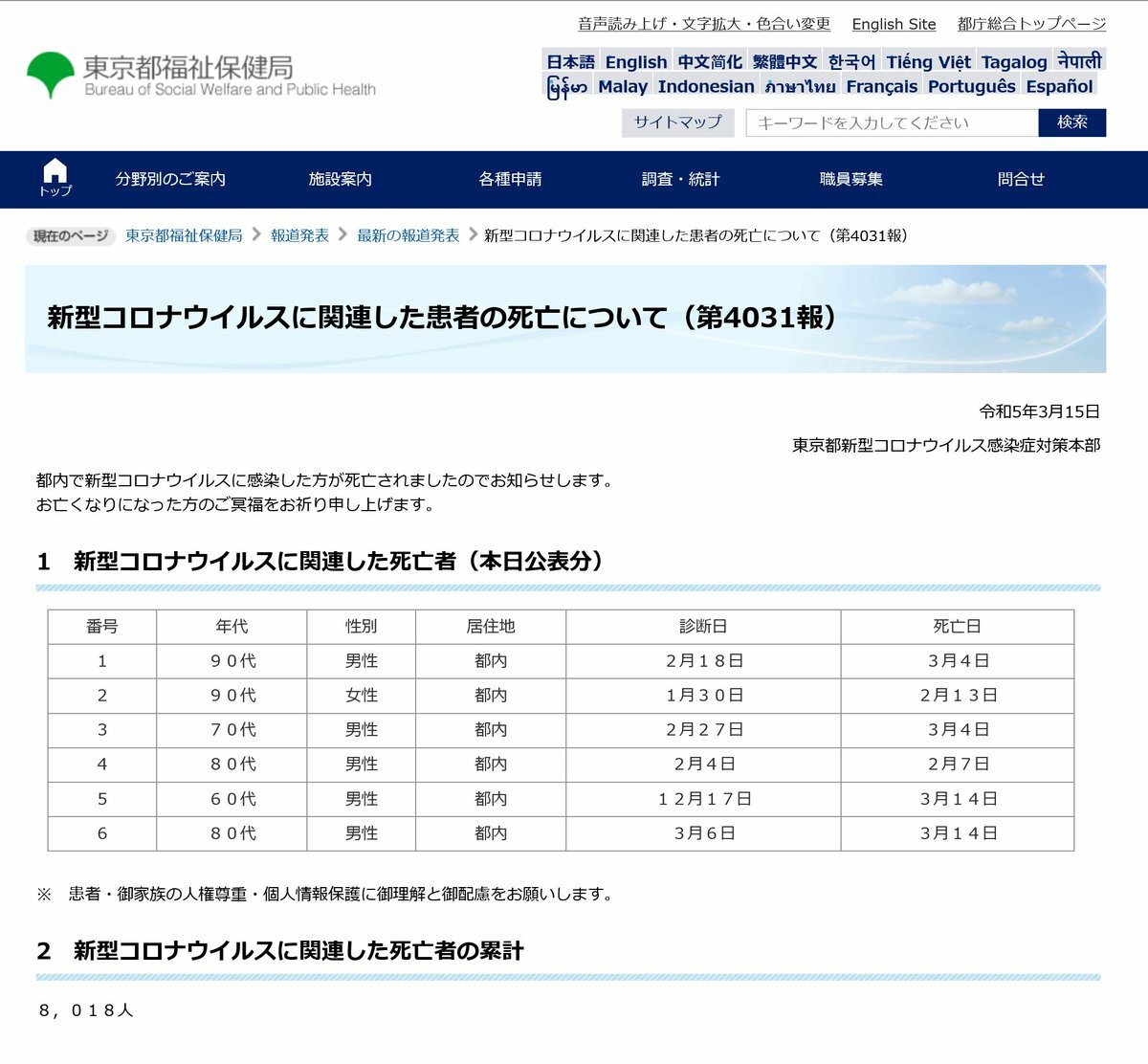Focus the keyword search input field
1148x1064 pixels.
coord(892,122)
